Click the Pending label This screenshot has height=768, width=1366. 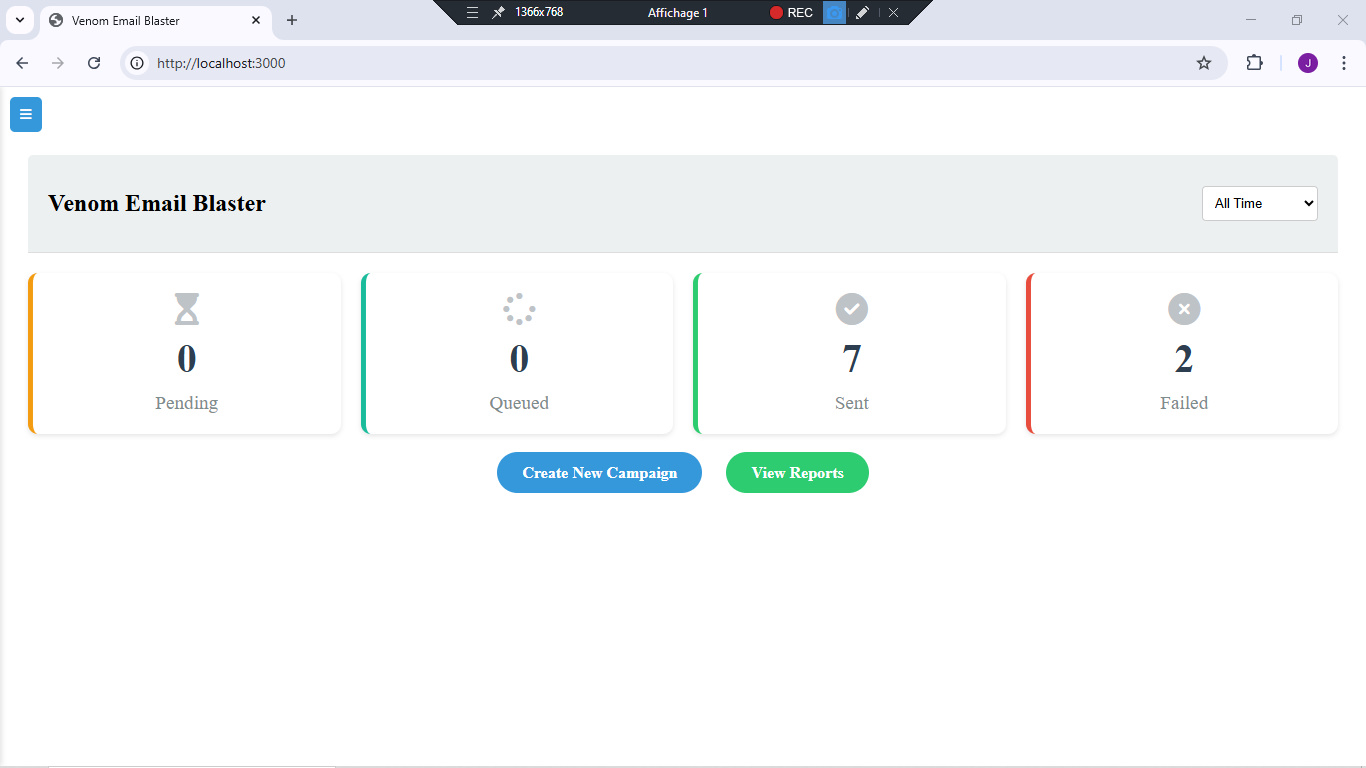click(x=187, y=403)
